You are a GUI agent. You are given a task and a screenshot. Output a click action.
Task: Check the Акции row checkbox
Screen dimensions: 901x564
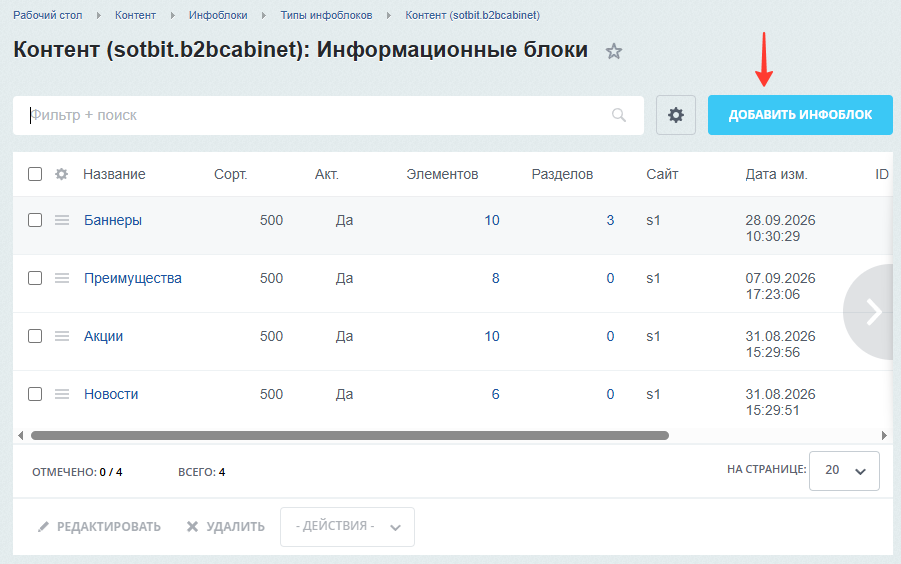point(35,336)
